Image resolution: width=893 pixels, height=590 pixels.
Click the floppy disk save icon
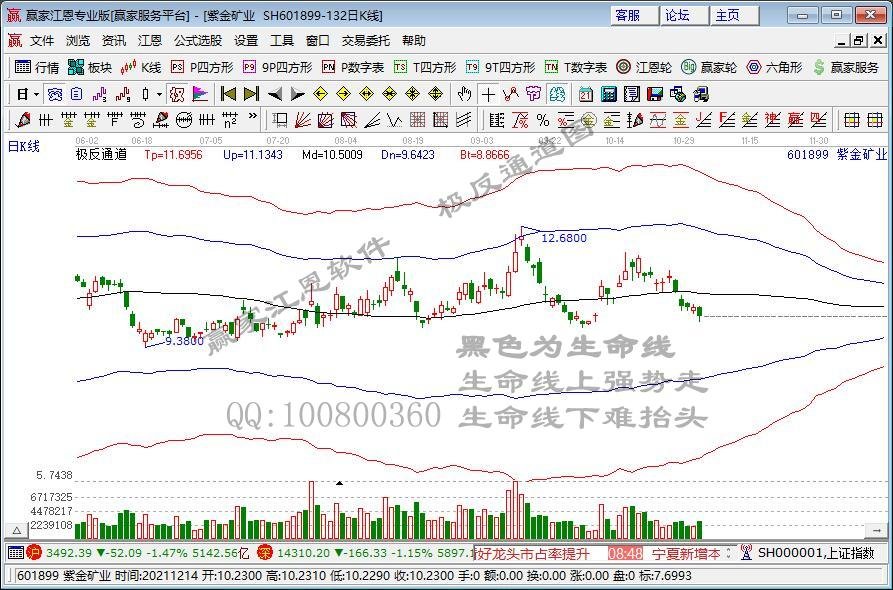[x=655, y=94]
